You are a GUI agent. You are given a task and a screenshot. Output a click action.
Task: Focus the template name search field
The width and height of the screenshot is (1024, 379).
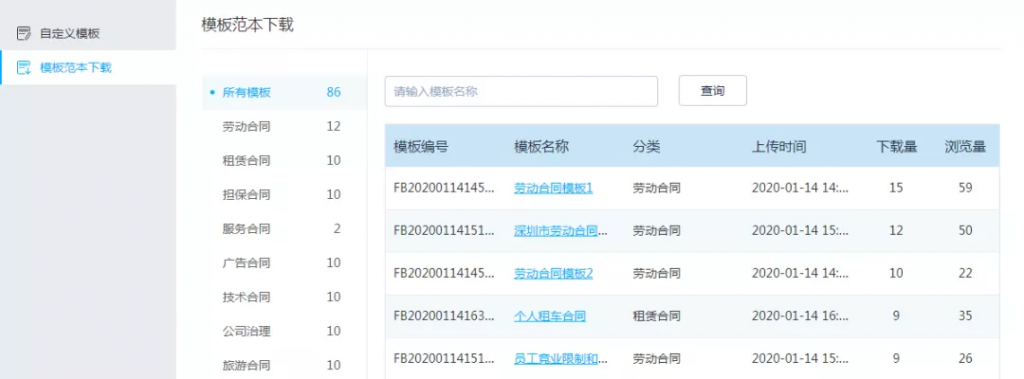(x=521, y=91)
